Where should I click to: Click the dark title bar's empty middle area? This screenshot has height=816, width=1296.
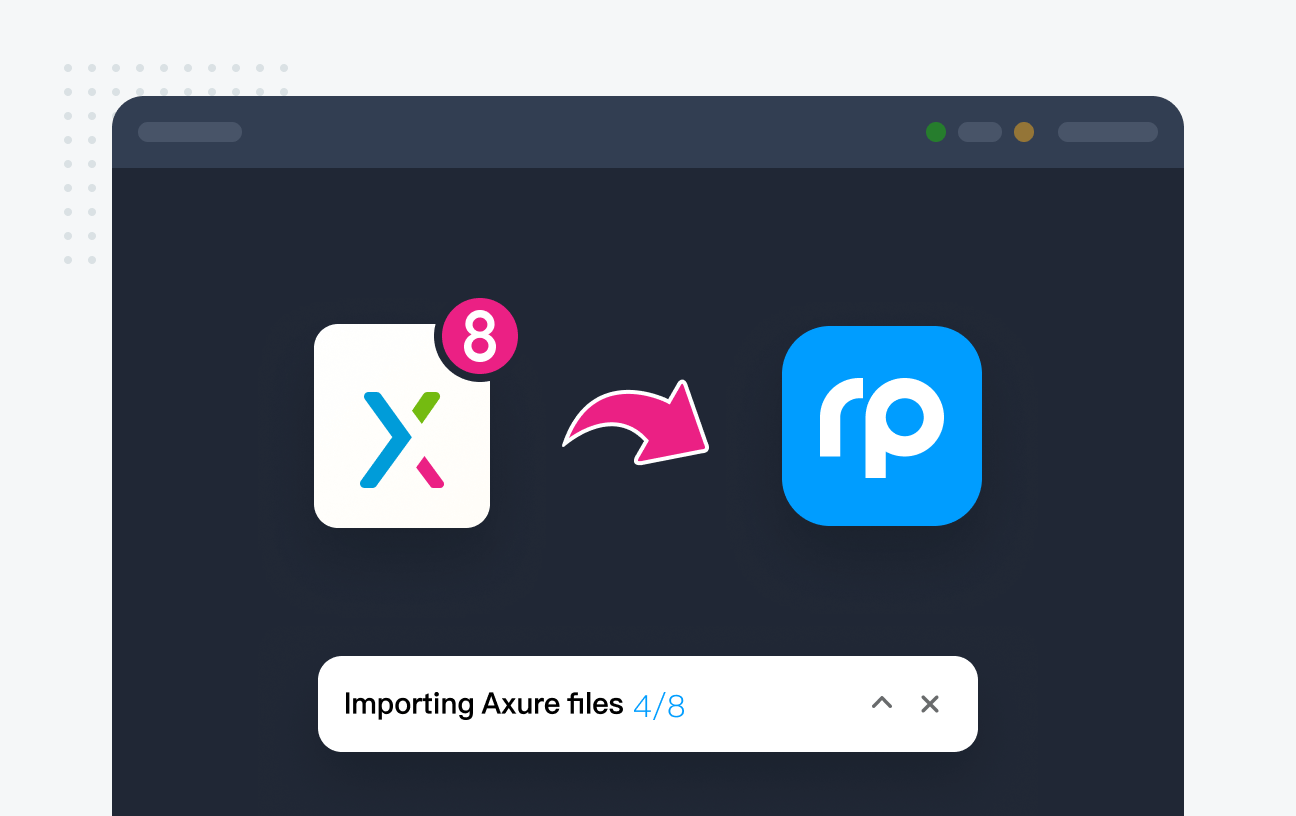[x=580, y=132]
